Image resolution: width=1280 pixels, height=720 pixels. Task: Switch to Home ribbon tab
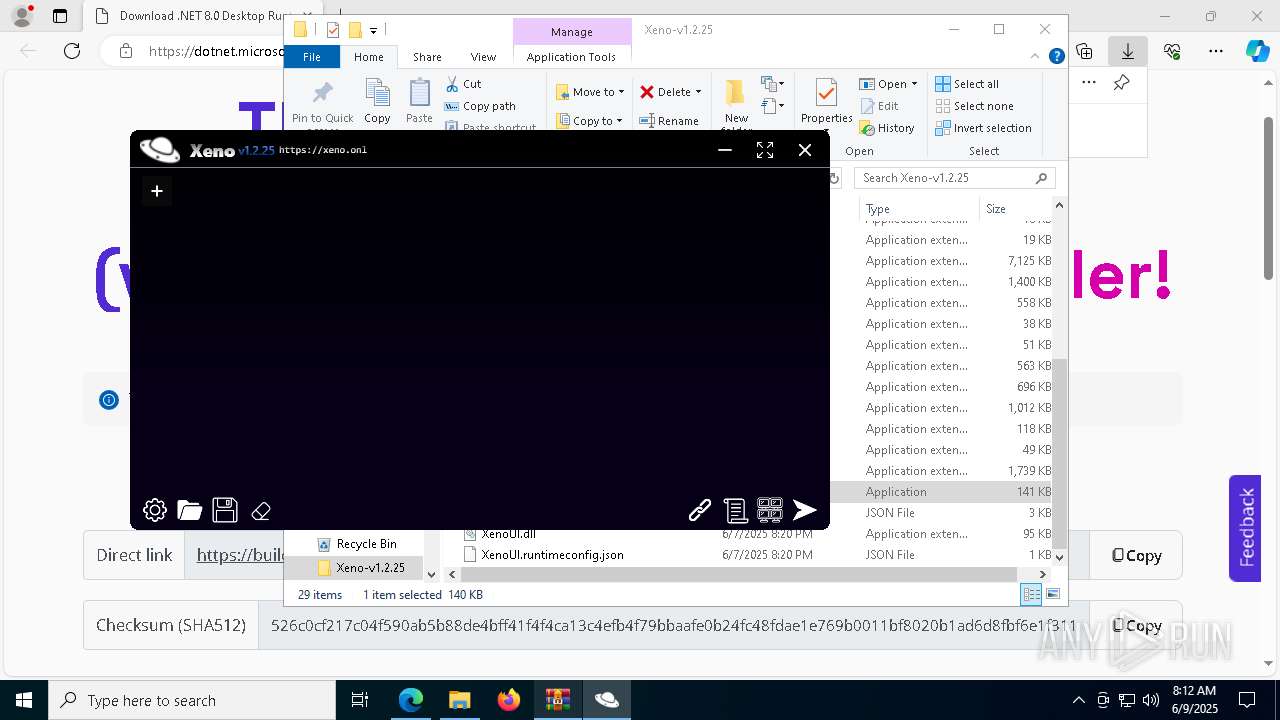click(368, 57)
